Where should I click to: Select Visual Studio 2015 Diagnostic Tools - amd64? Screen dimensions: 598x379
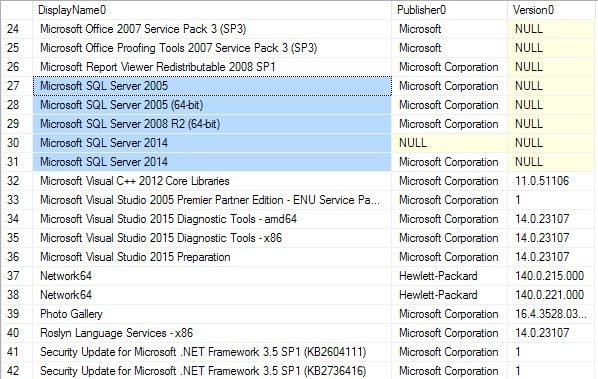(212, 219)
